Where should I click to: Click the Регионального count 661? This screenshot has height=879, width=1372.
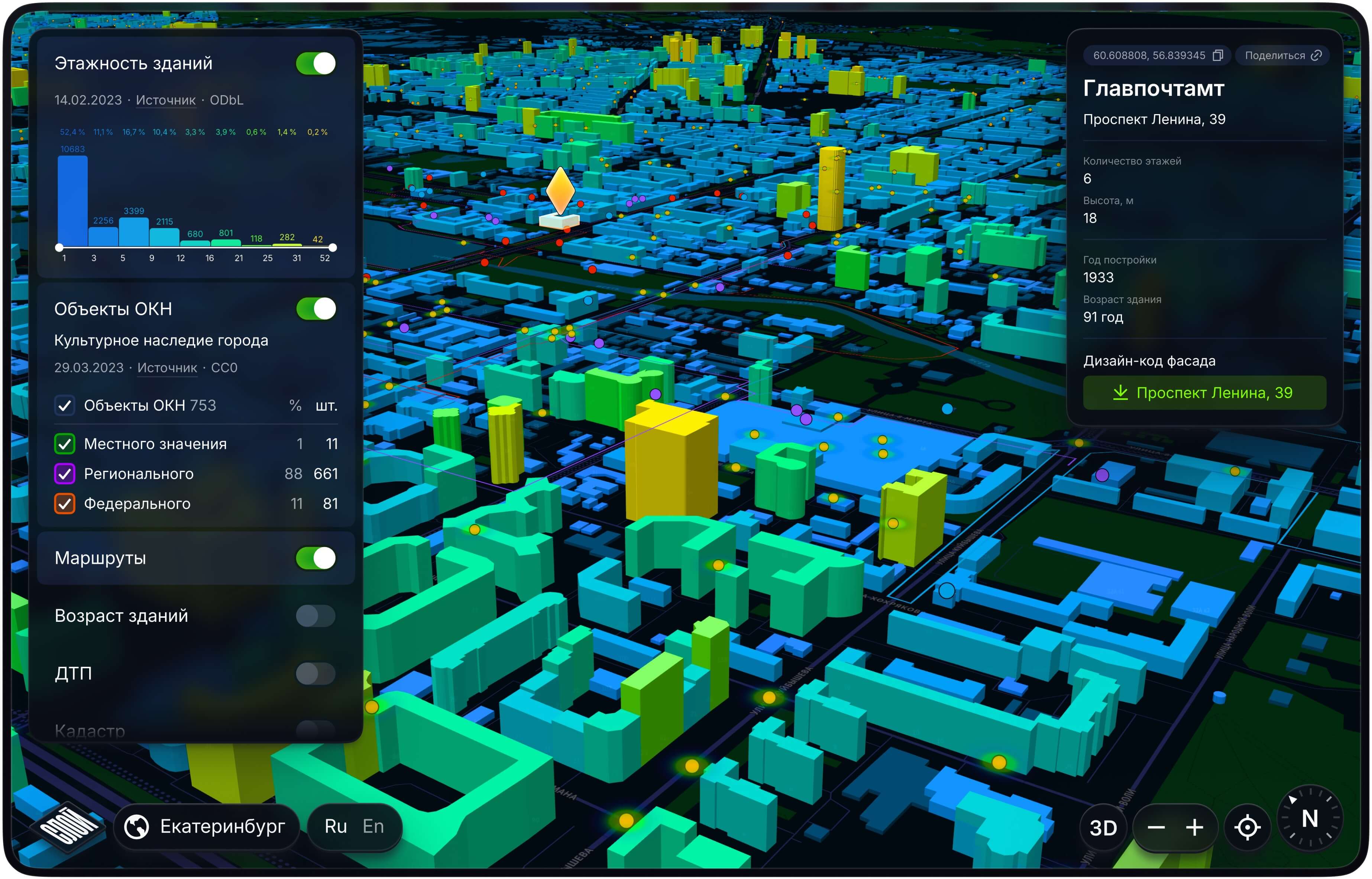[326, 473]
